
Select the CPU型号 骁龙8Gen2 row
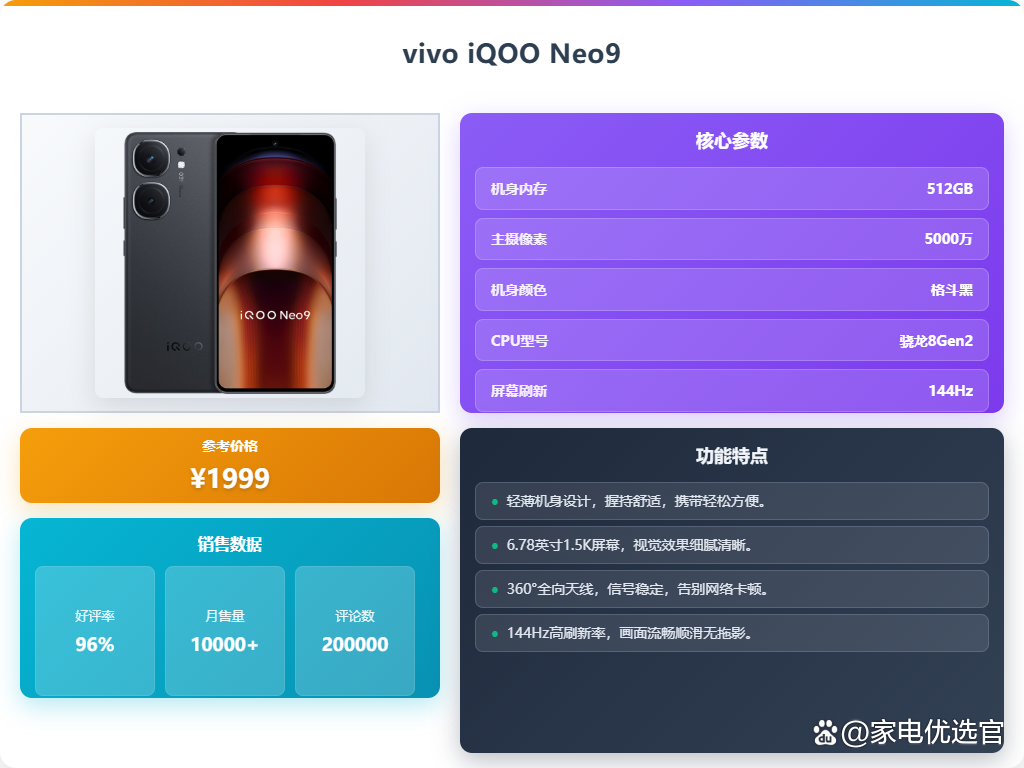[731, 340]
